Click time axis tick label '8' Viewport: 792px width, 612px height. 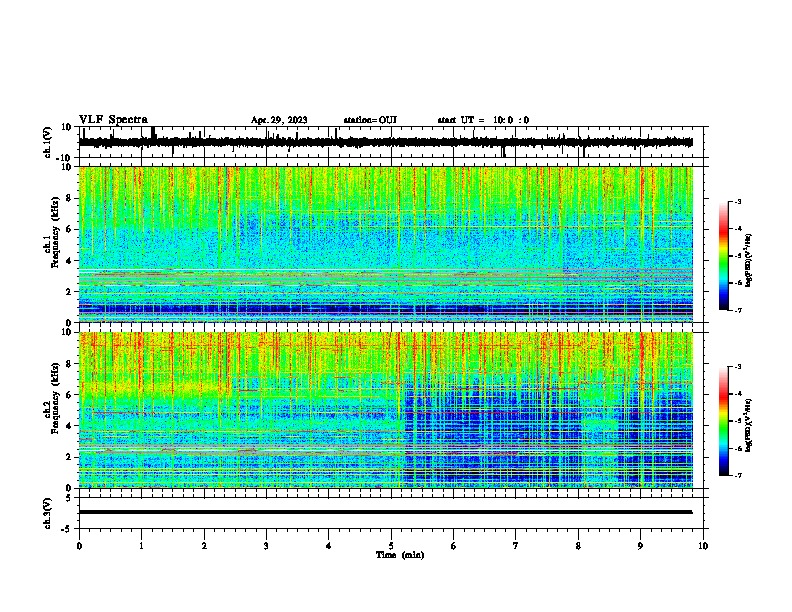tap(578, 546)
